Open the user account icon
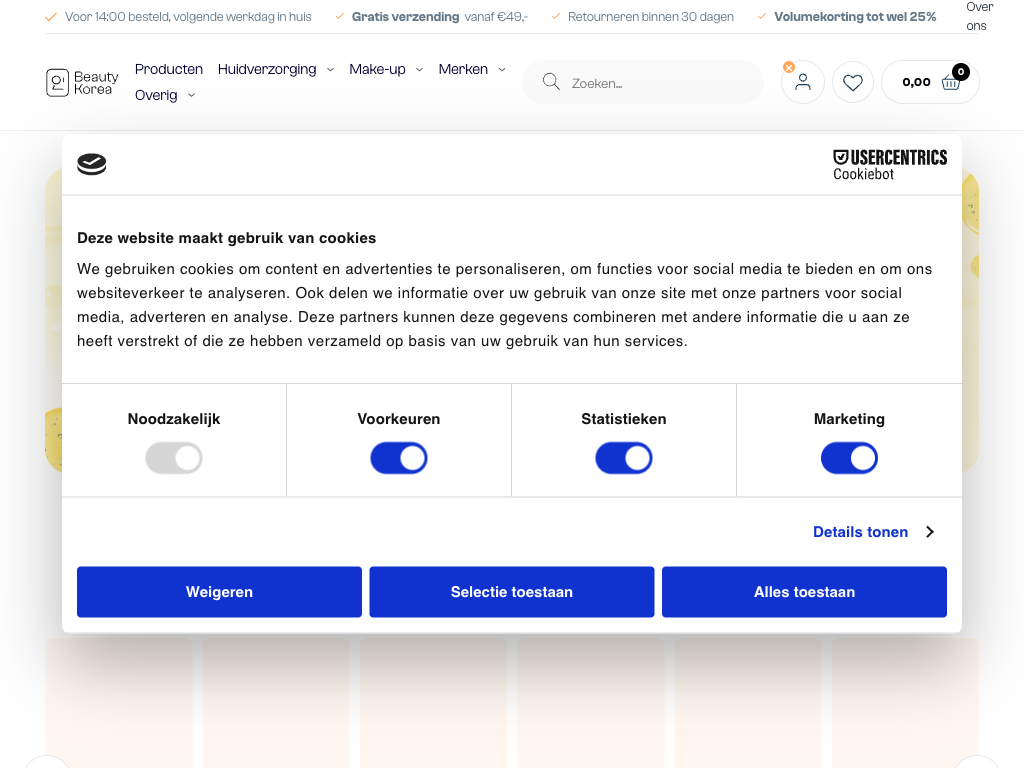The image size is (1024, 768). click(x=803, y=83)
